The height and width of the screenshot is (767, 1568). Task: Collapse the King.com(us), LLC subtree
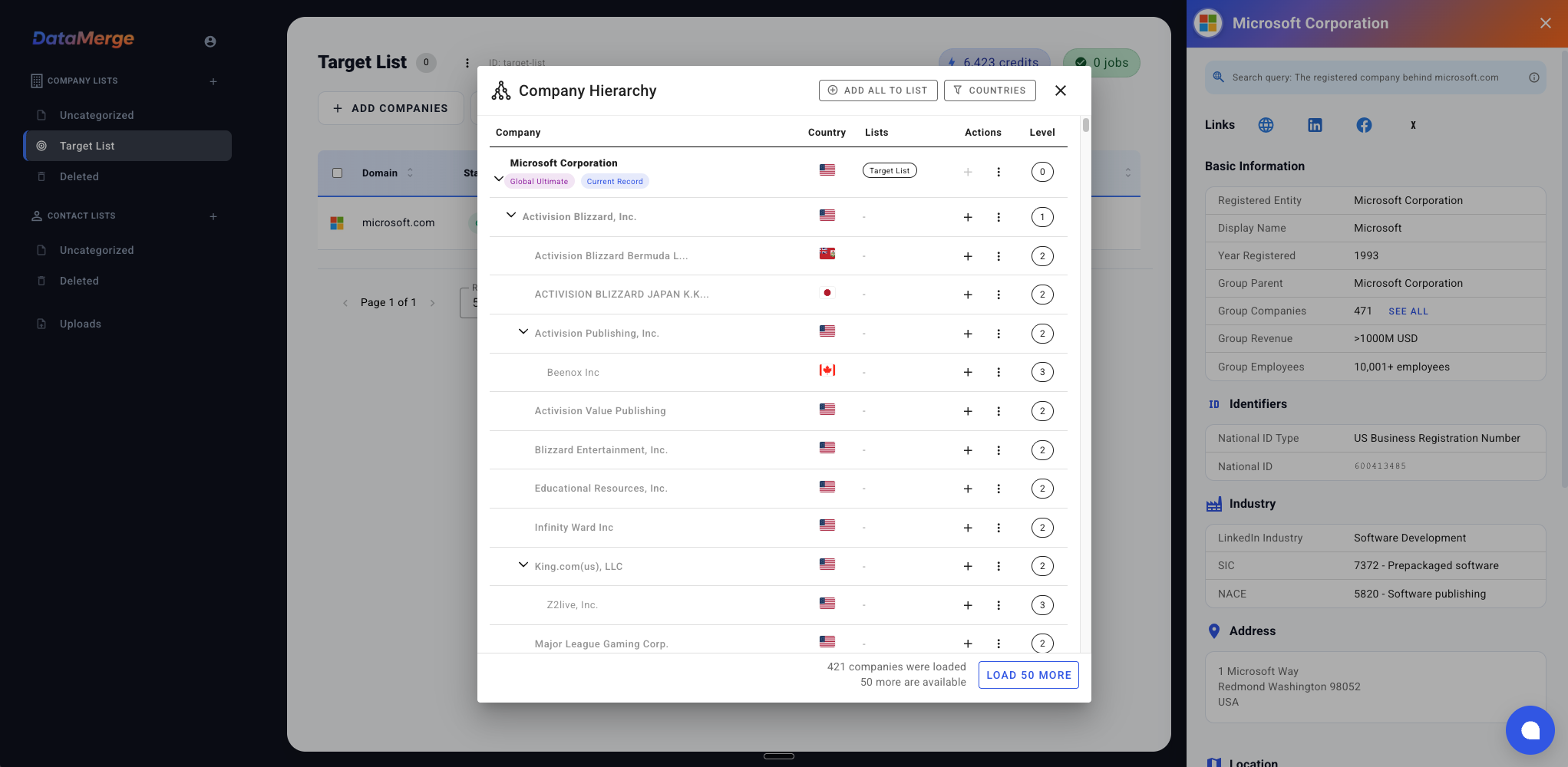coord(523,565)
